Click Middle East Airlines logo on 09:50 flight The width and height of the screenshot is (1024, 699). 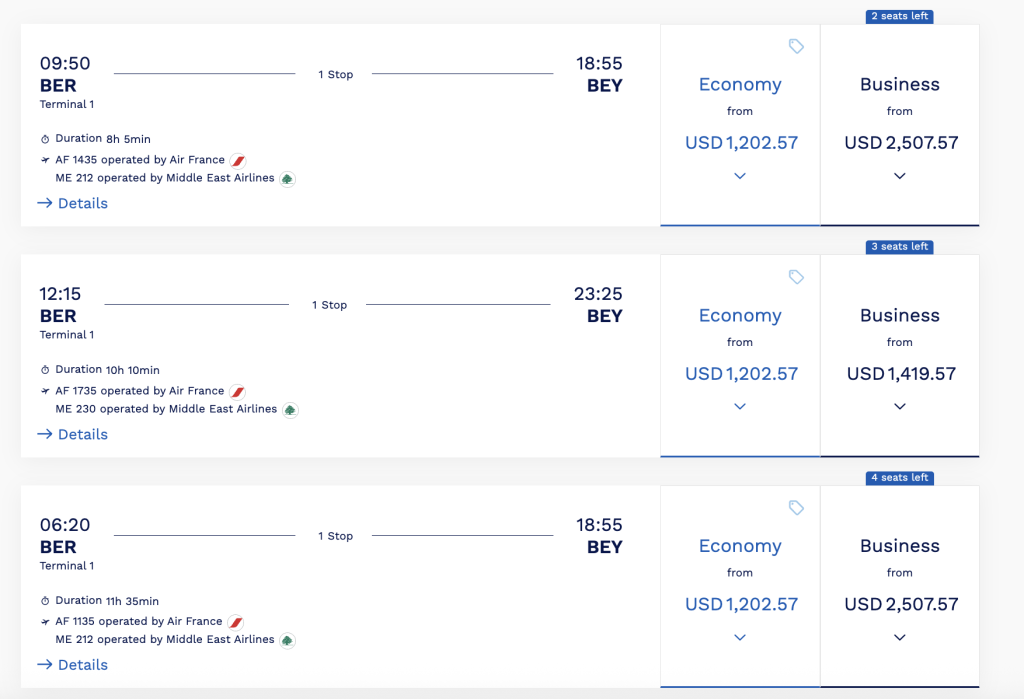(287, 179)
